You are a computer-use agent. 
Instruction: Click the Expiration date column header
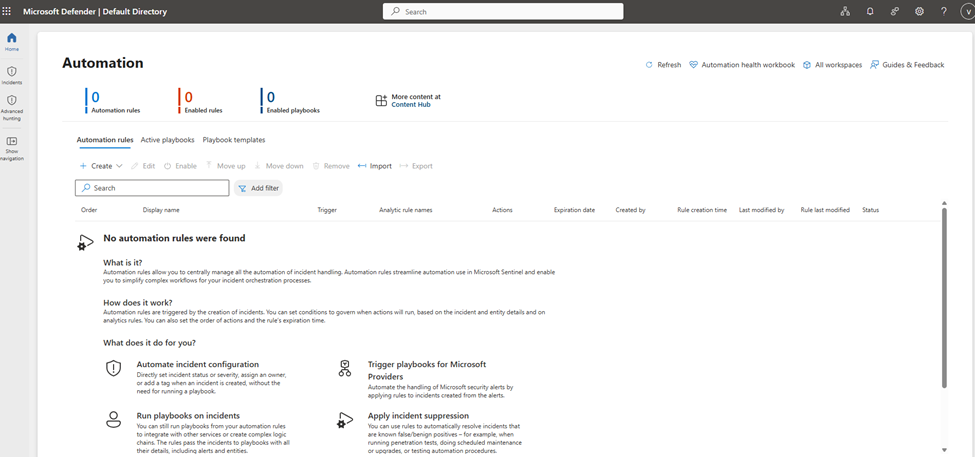[575, 210]
